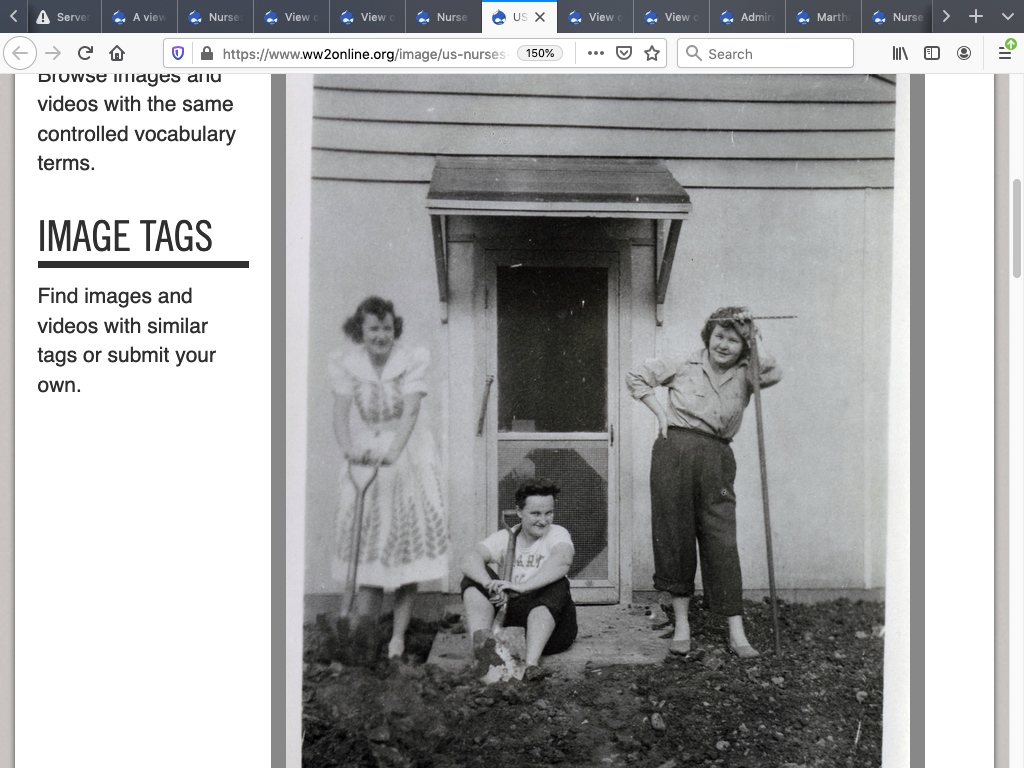This screenshot has width=1024, height=768.
Task: Bookmark this page with the star
Action: (x=652, y=53)
